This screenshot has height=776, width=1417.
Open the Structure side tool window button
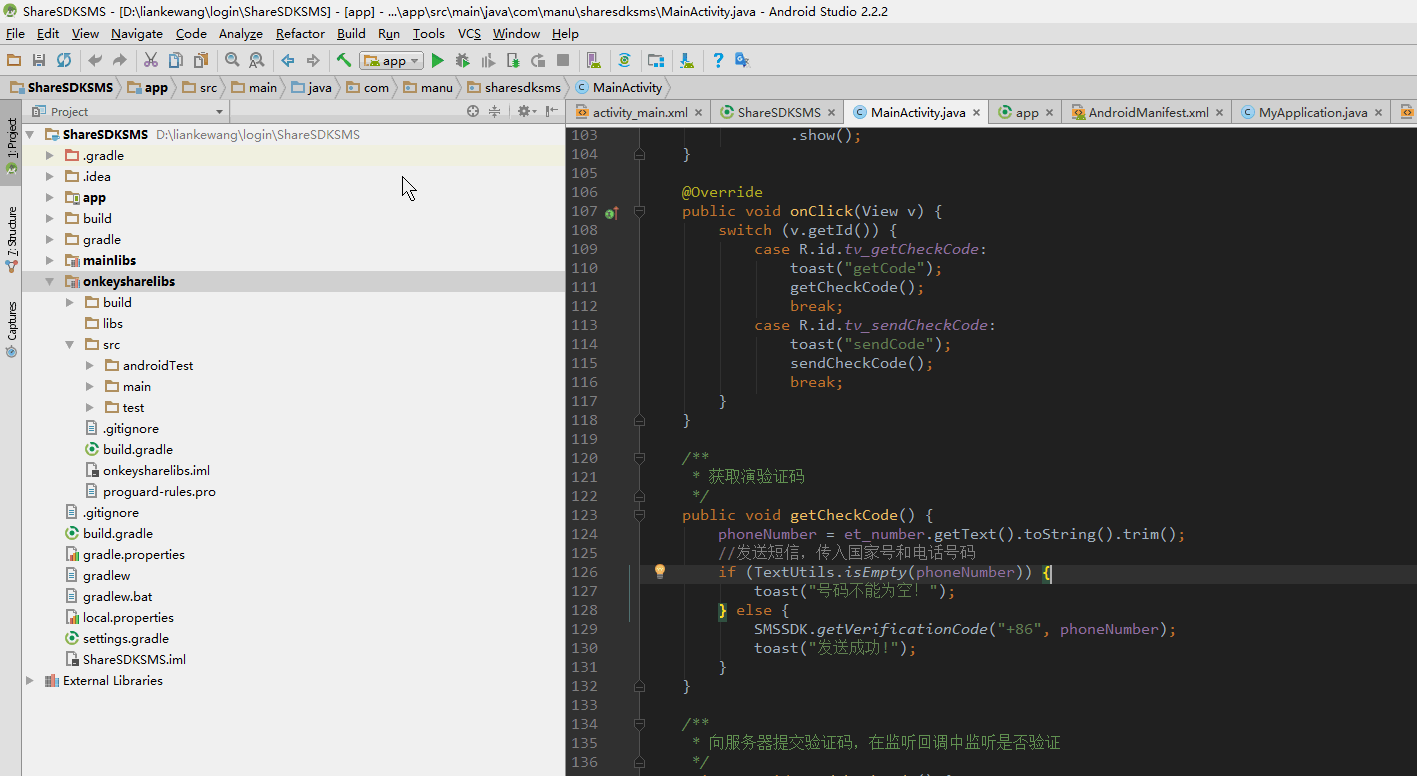point(12,240)
